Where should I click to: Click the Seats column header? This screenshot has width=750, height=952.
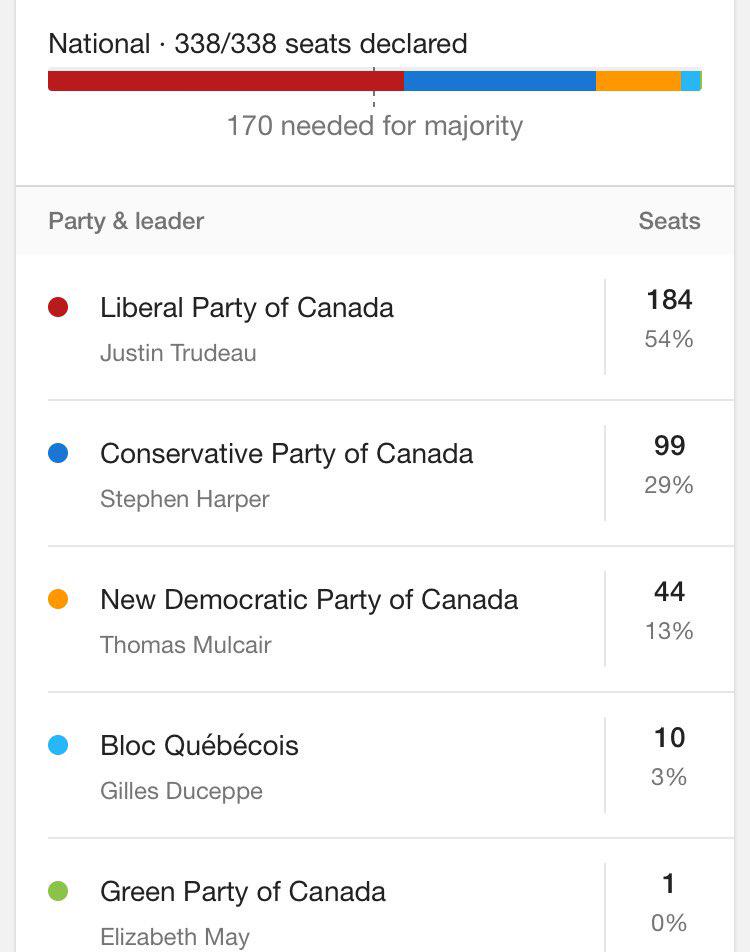click(x=669, y=221)
